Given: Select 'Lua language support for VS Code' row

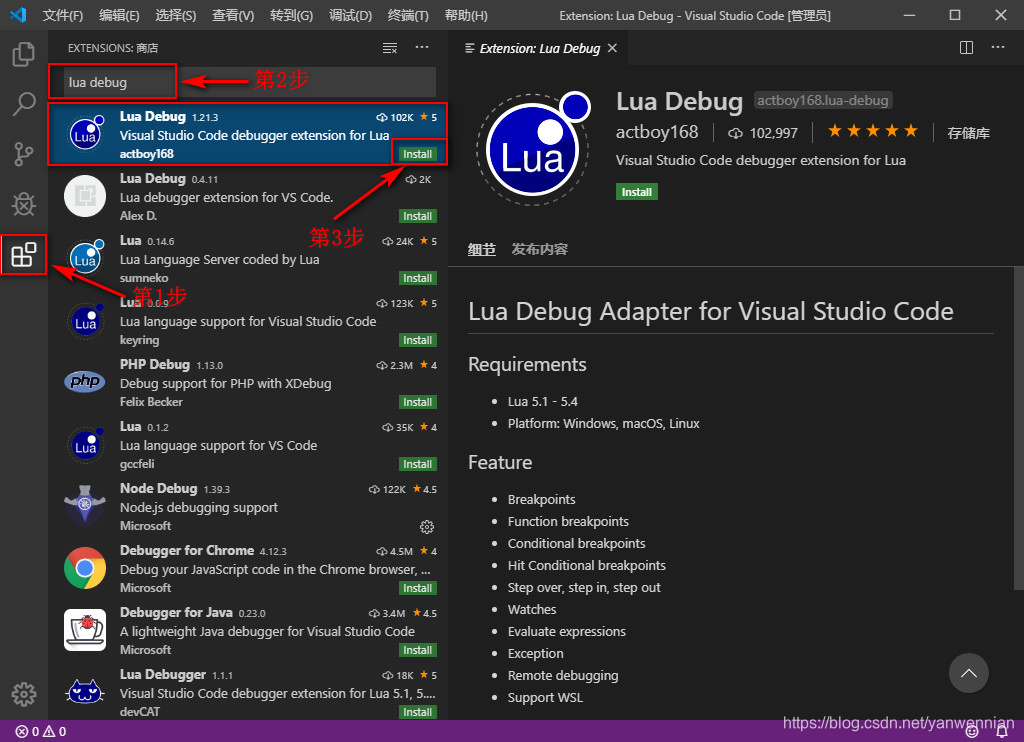Looking at the screenshot, I should (x=249, y=445).
